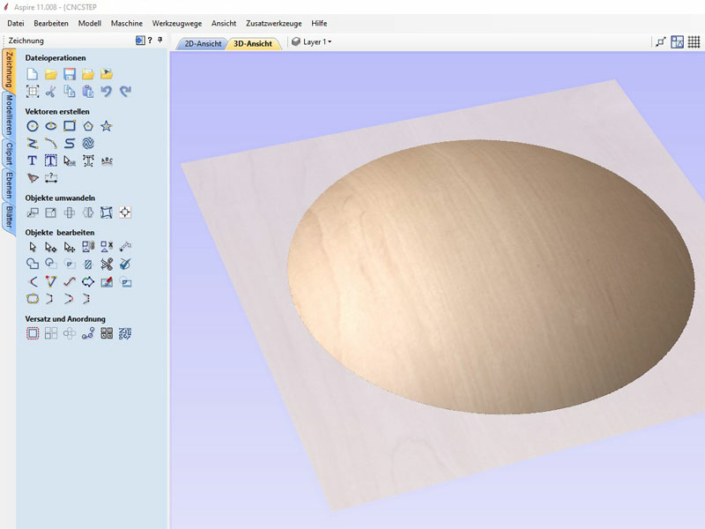Viewport: 705px width, 529px height.
Task: Open the Clipart side tab
Action: (9, 154)
